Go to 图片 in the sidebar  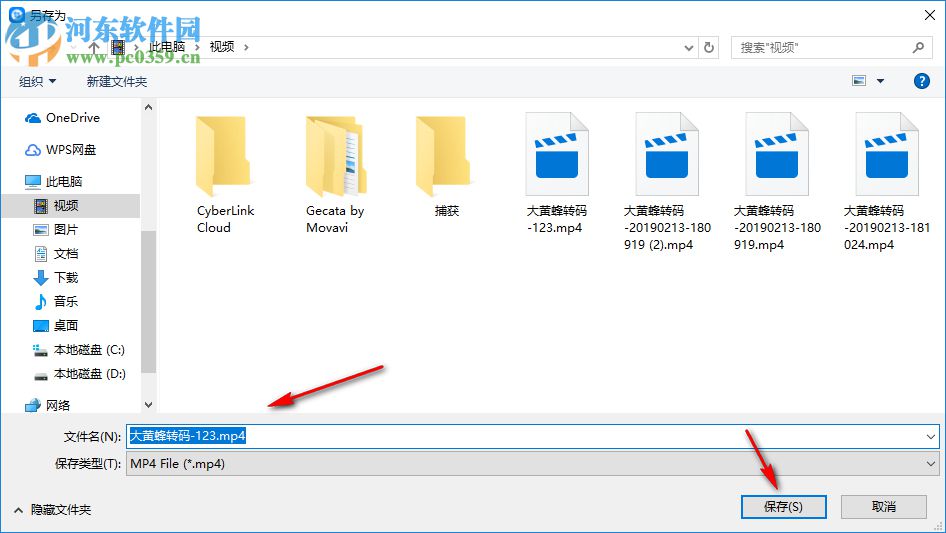(x=56, y=229)
